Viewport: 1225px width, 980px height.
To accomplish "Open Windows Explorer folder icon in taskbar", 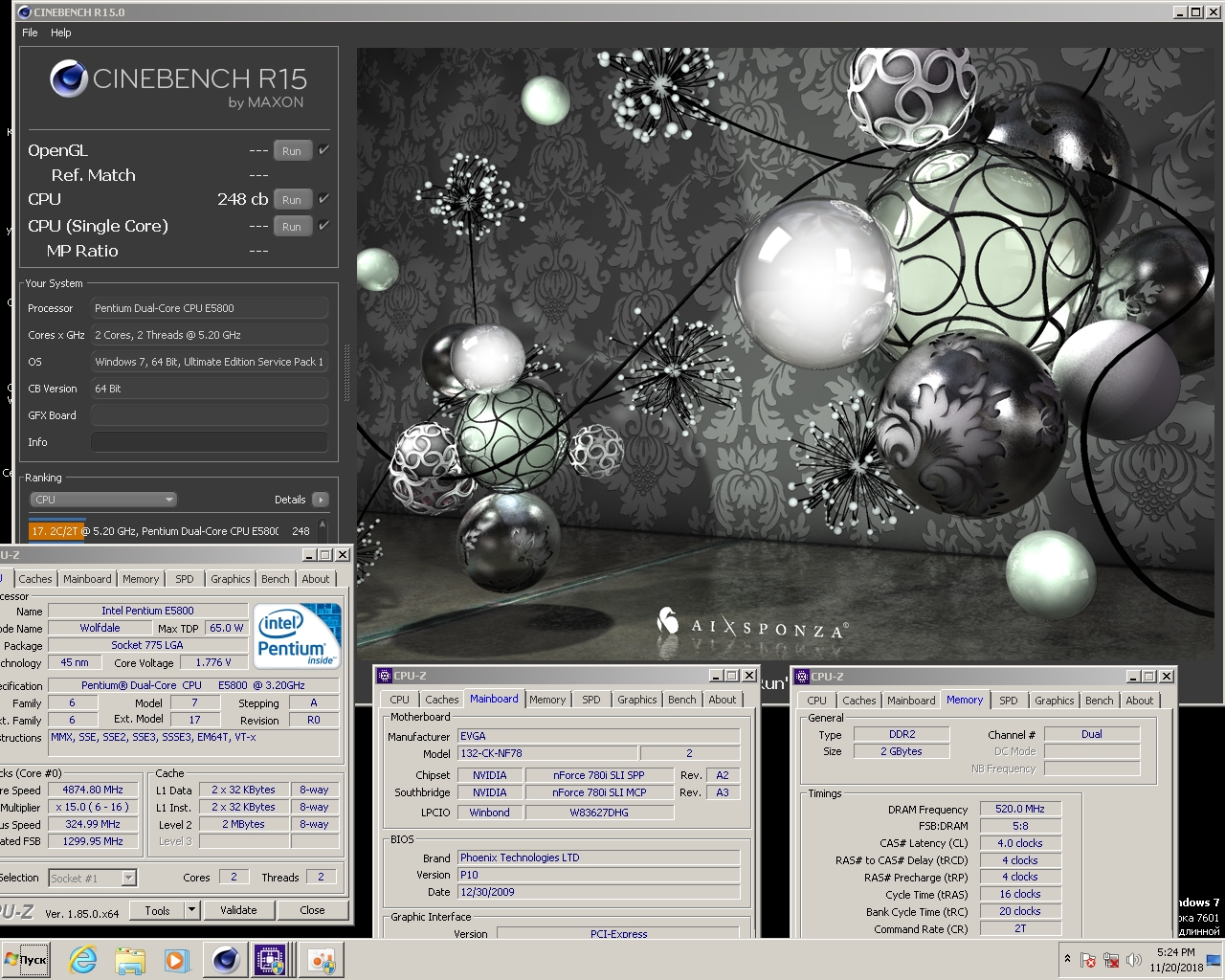I will (x=130, y=960).
